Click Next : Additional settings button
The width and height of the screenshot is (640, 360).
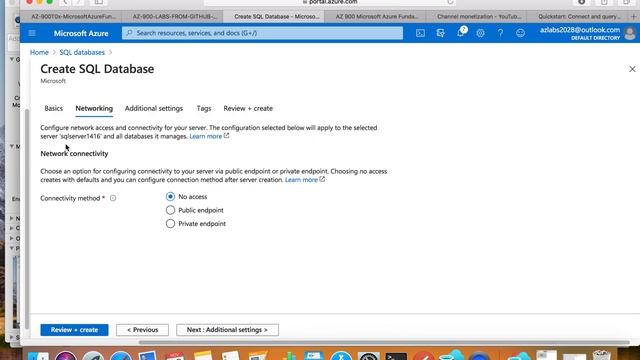[x=227, y=330]
